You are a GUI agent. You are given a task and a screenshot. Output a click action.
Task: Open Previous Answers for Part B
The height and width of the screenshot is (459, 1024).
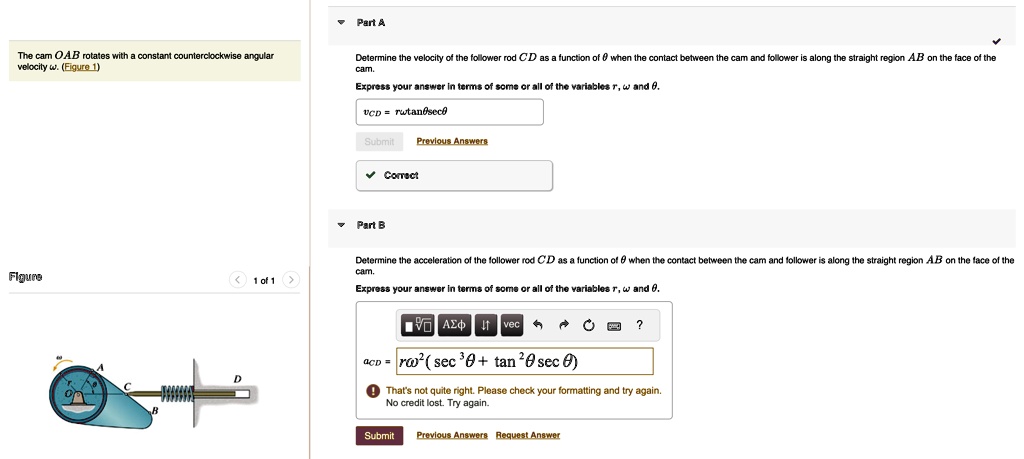coord(452,435)
